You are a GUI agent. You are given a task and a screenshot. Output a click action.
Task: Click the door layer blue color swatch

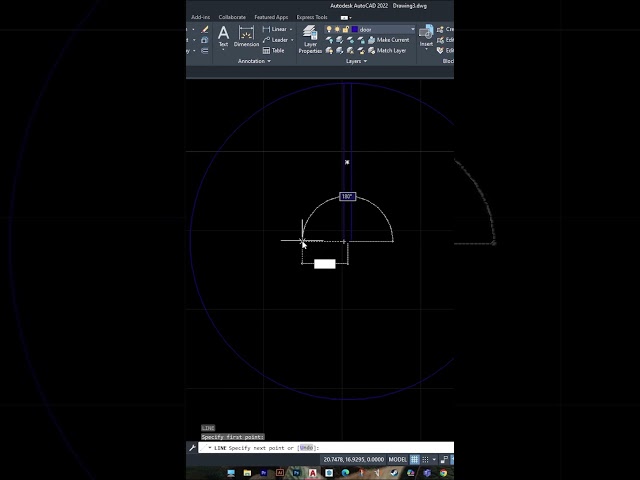[355, 29]
